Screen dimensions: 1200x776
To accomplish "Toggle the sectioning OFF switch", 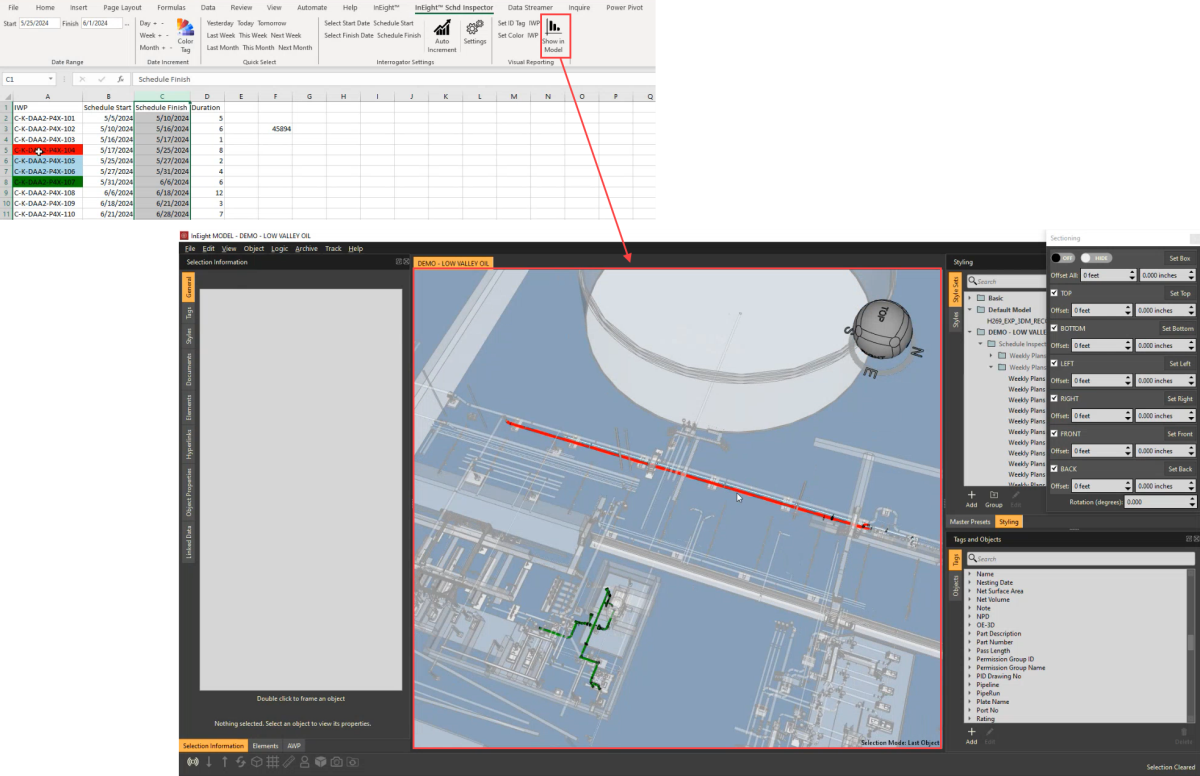I will 1062,258.
